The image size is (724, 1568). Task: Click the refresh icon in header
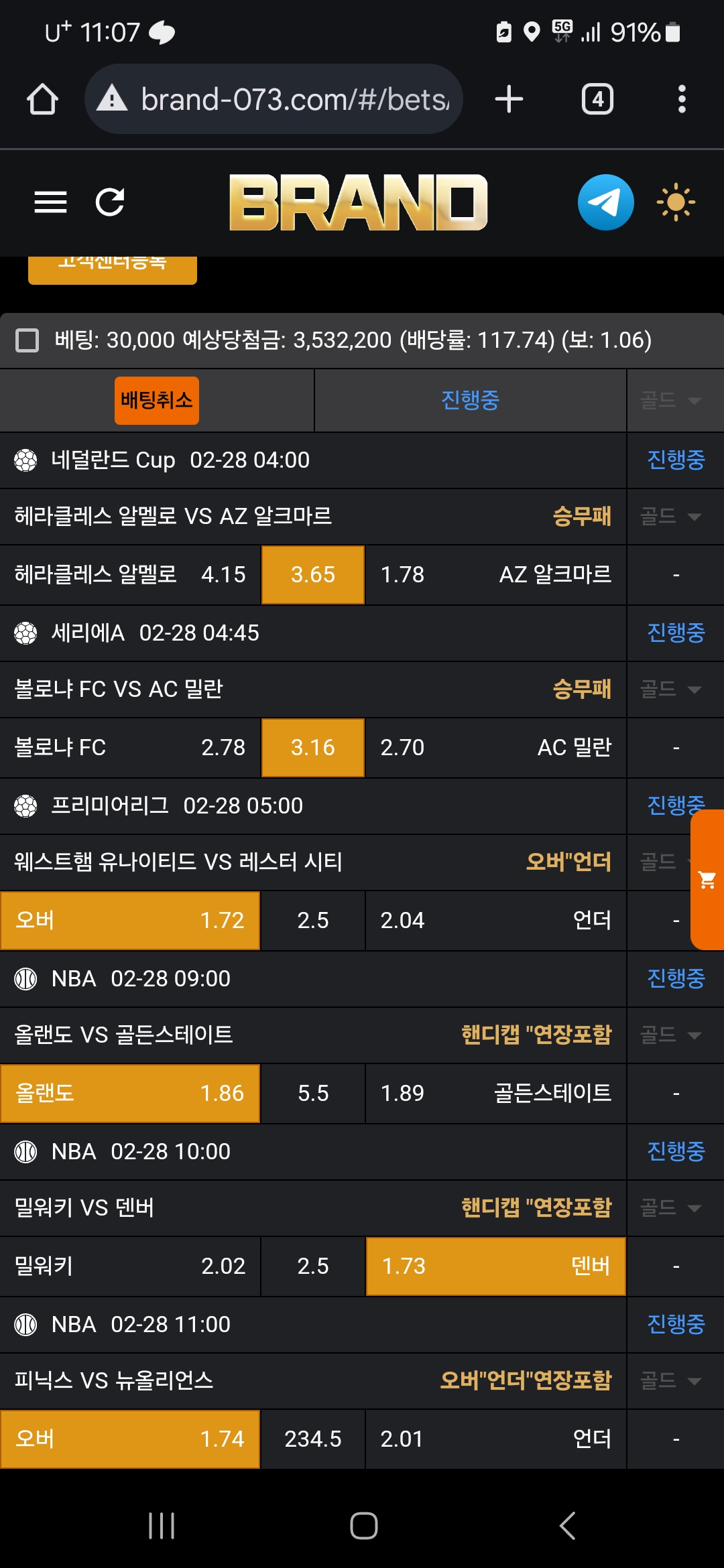110,202
